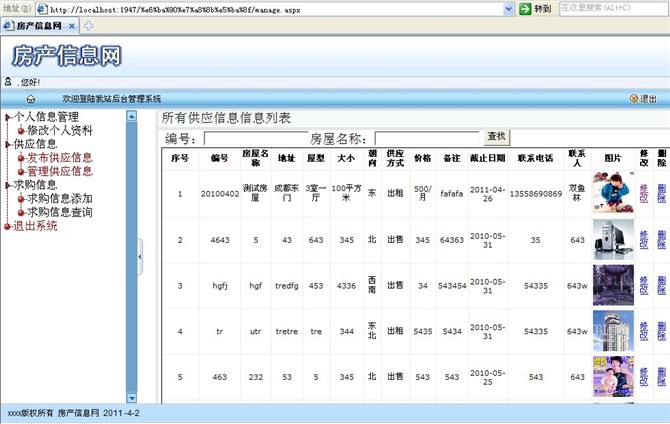This screenshot has width=670, height=424.
Task: Click 删除 link in row 463
Action: point(661,377)
